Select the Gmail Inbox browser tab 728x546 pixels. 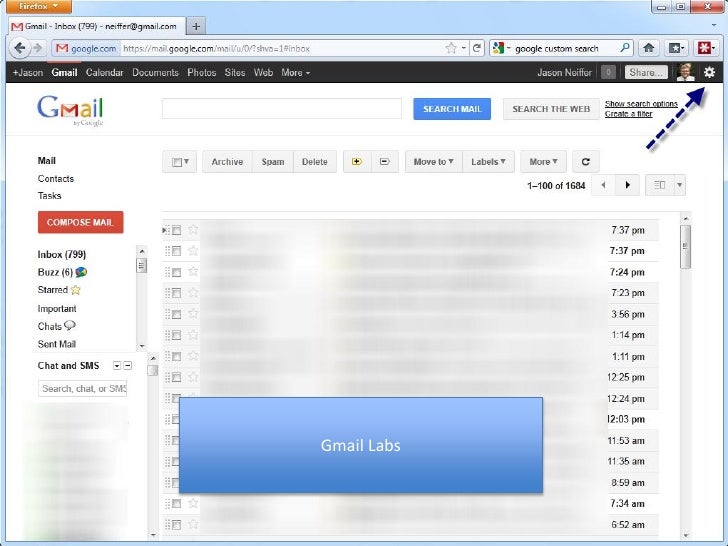point(97,26)
